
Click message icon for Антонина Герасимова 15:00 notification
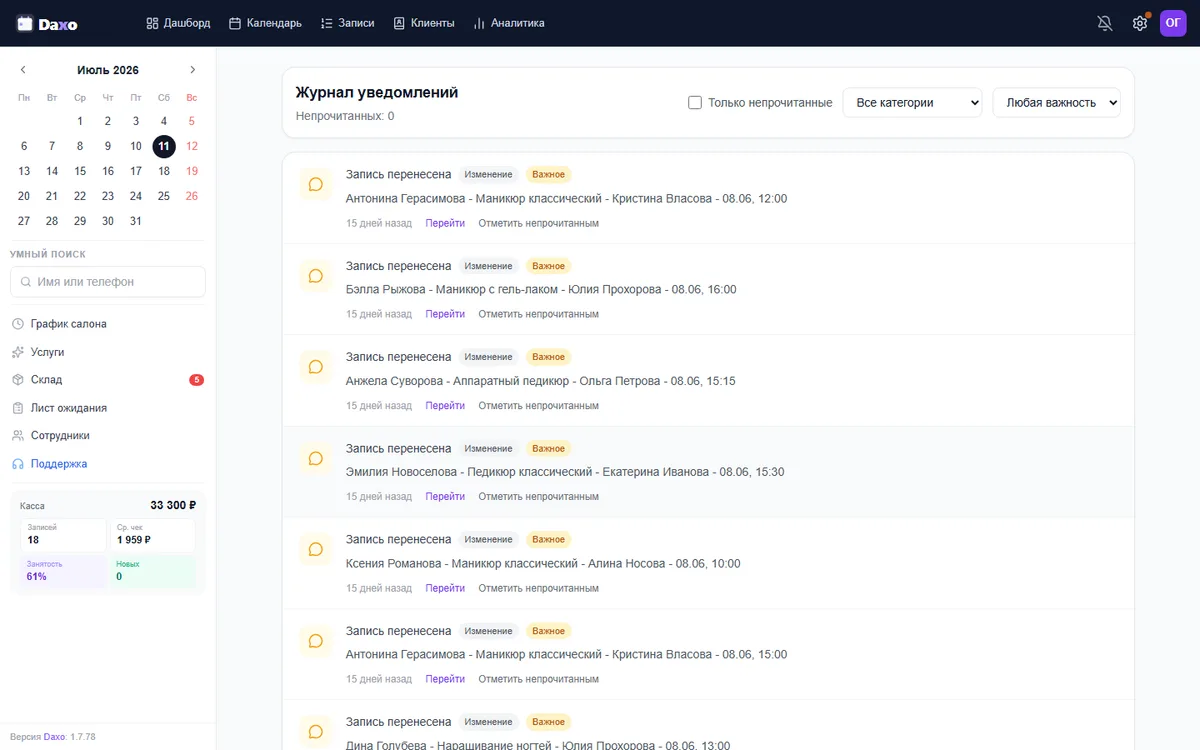(x=316, y=641)
